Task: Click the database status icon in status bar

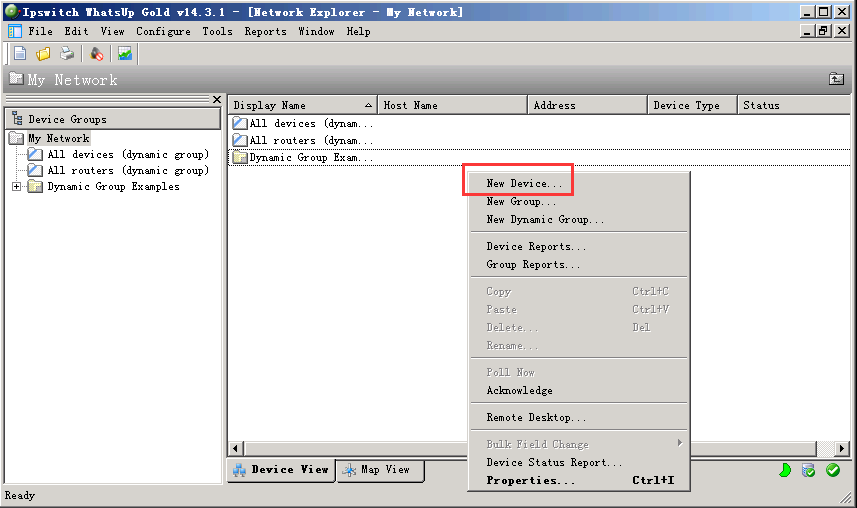Action: point(809,470)
